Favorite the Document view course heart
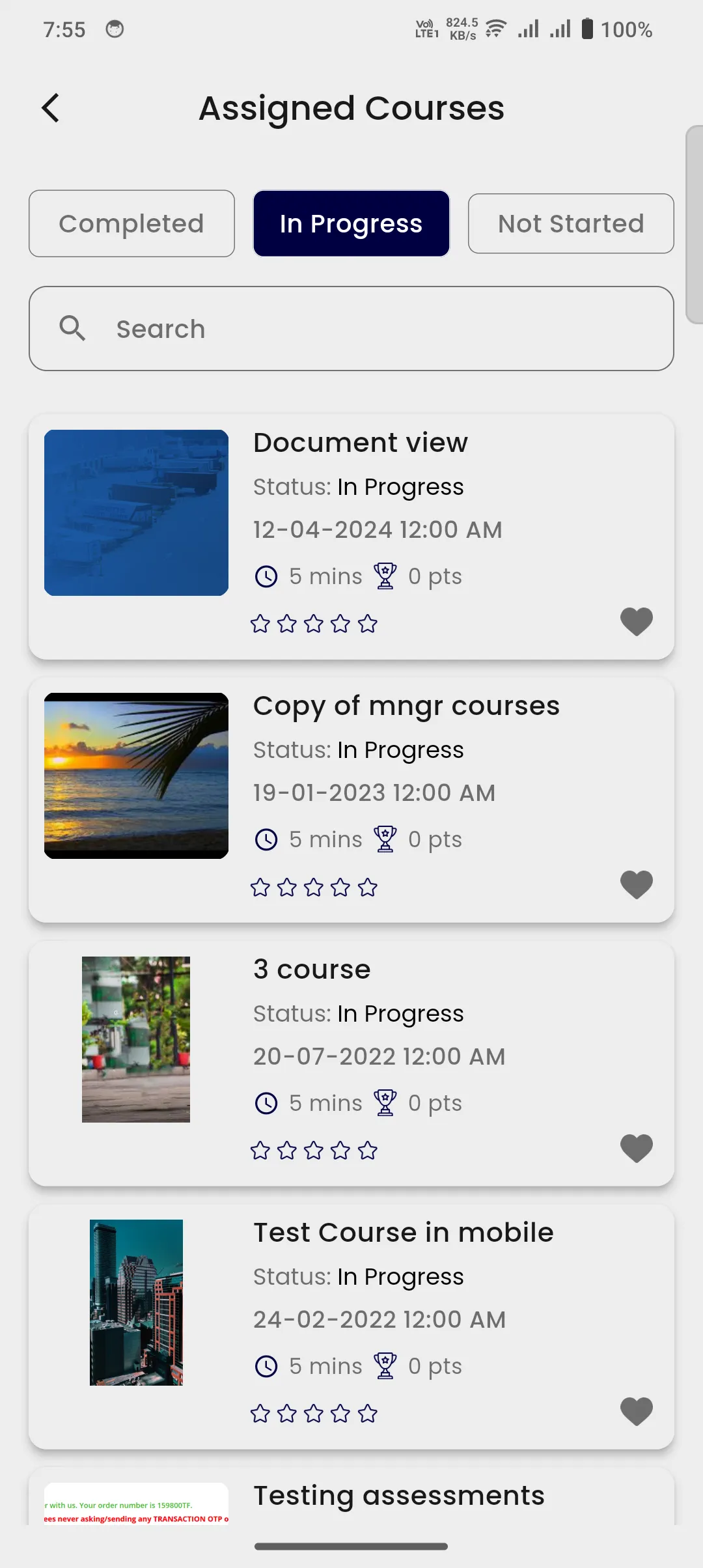 pos(637,621)
